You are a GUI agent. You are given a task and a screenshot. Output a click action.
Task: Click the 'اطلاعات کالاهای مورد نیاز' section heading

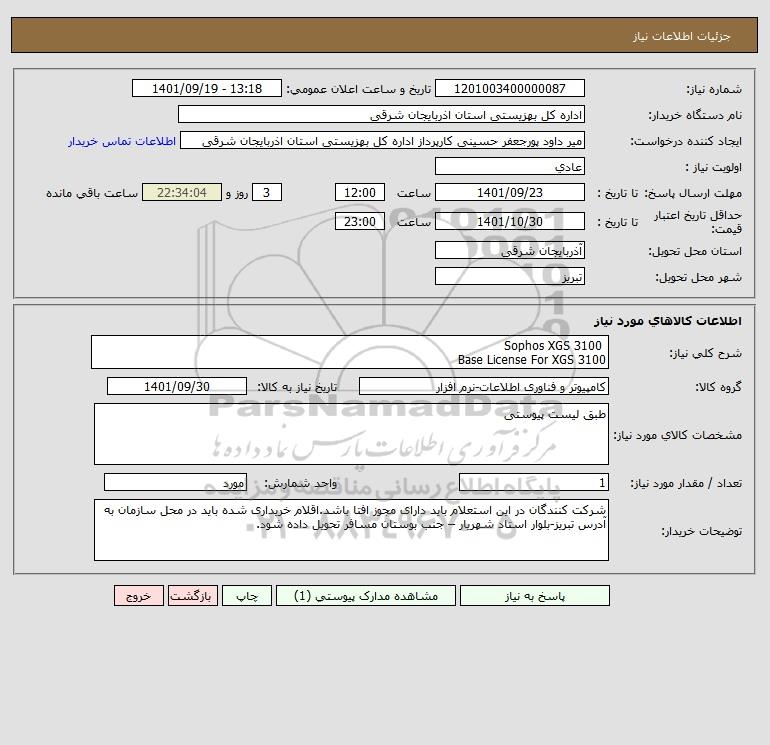click(668, 321)
